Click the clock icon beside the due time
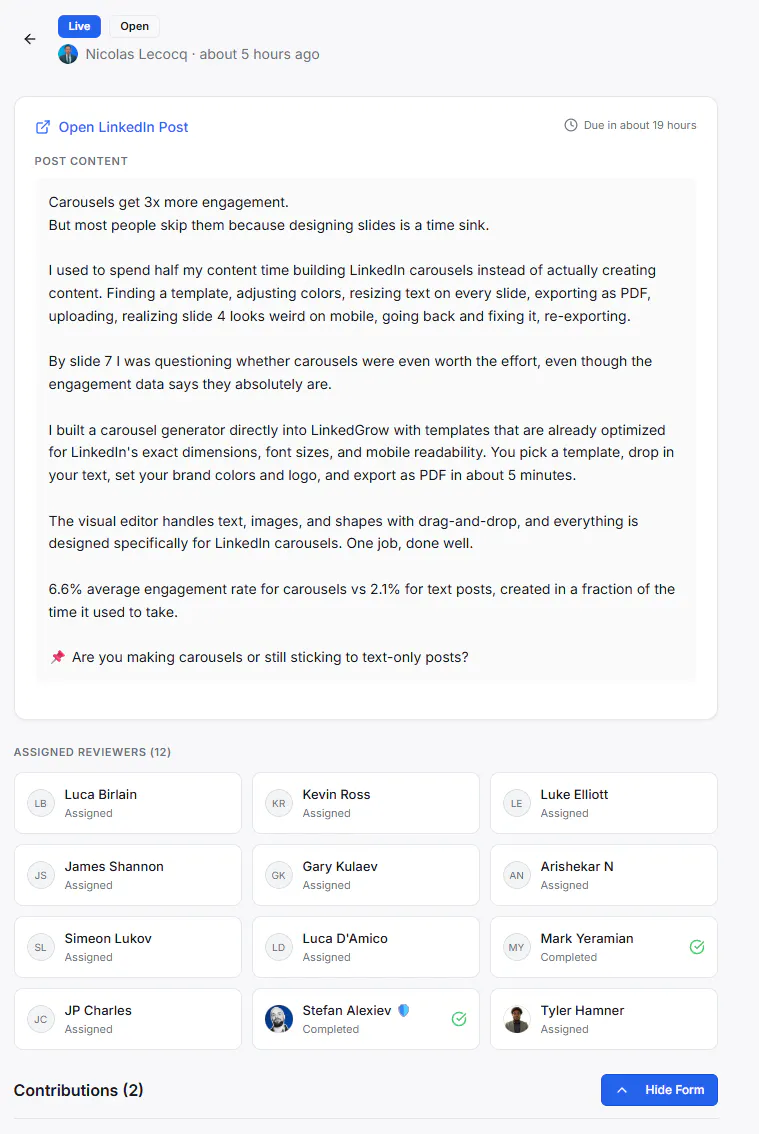 [571, 125]
